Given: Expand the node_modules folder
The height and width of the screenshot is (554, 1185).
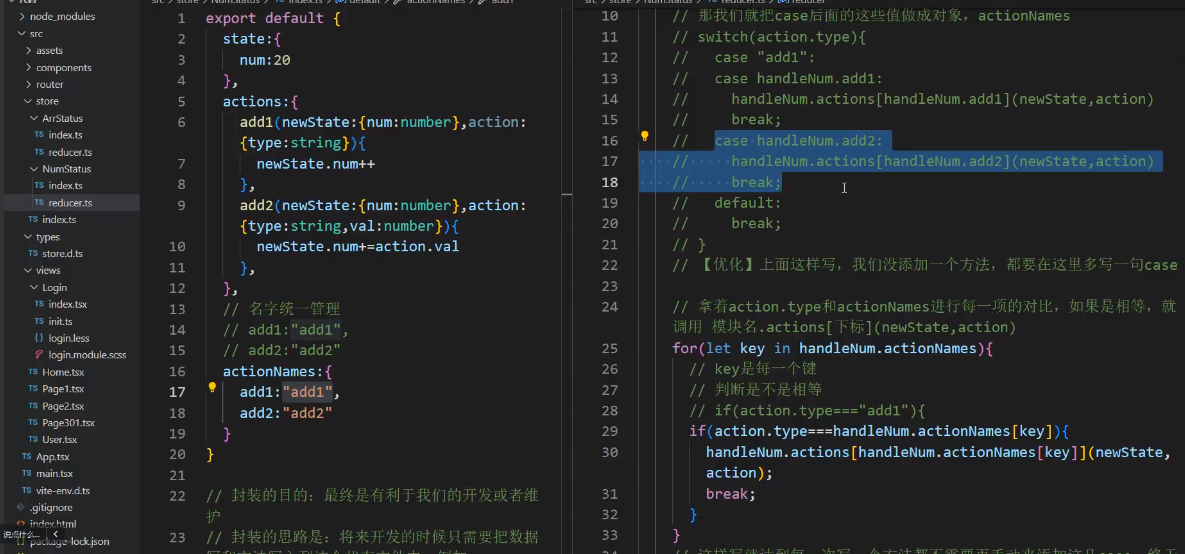Looking at the screenshot, I should (21, 16).
